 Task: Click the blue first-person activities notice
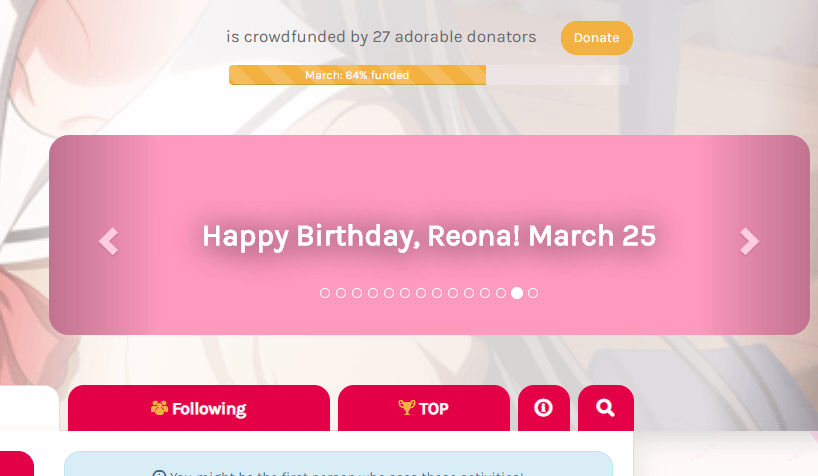tap(338, 465)
